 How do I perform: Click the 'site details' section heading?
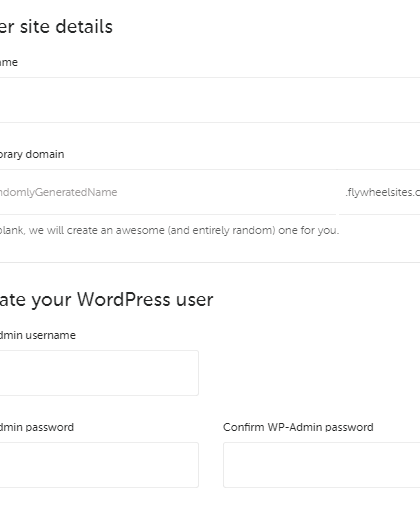tap(56, 27)
